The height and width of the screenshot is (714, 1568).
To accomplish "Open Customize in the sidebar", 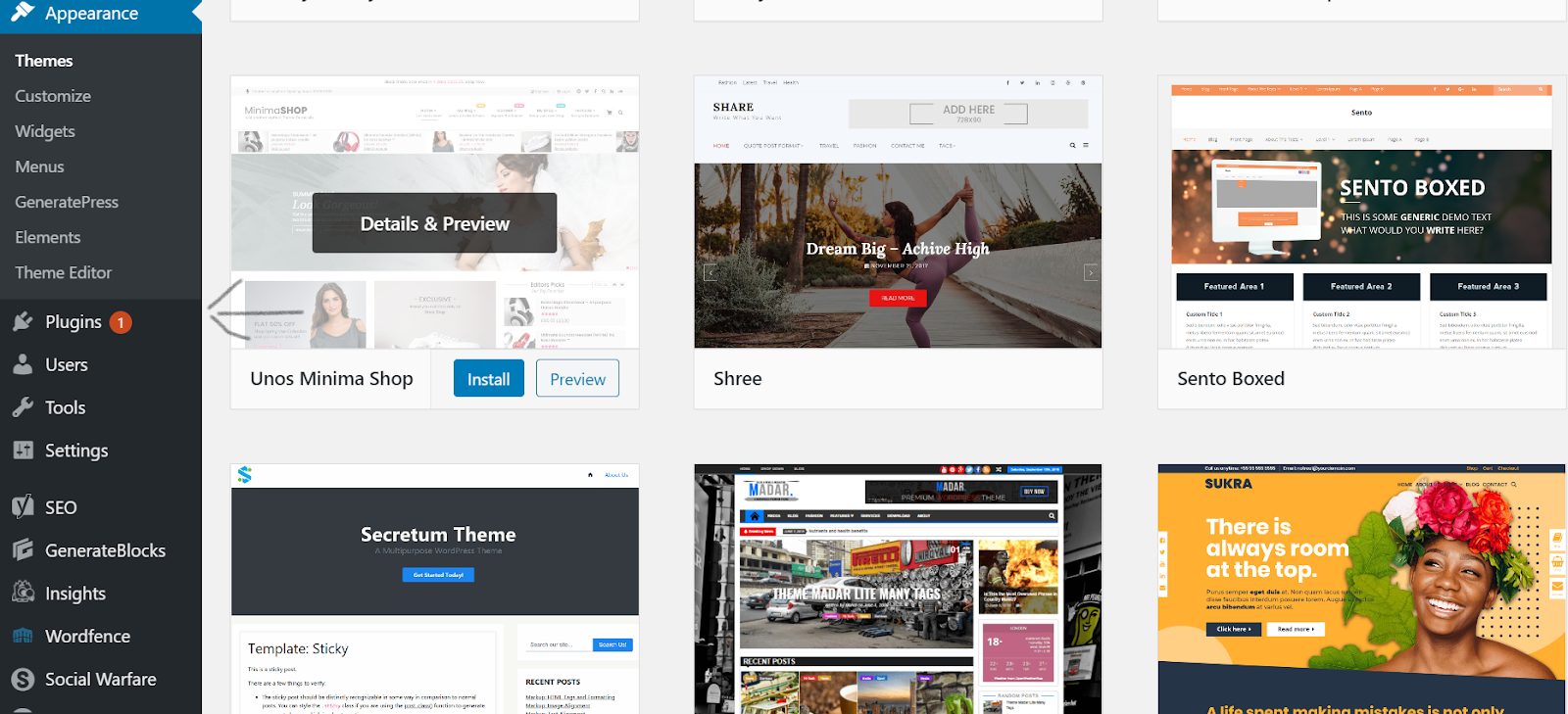I will [53, 96].
